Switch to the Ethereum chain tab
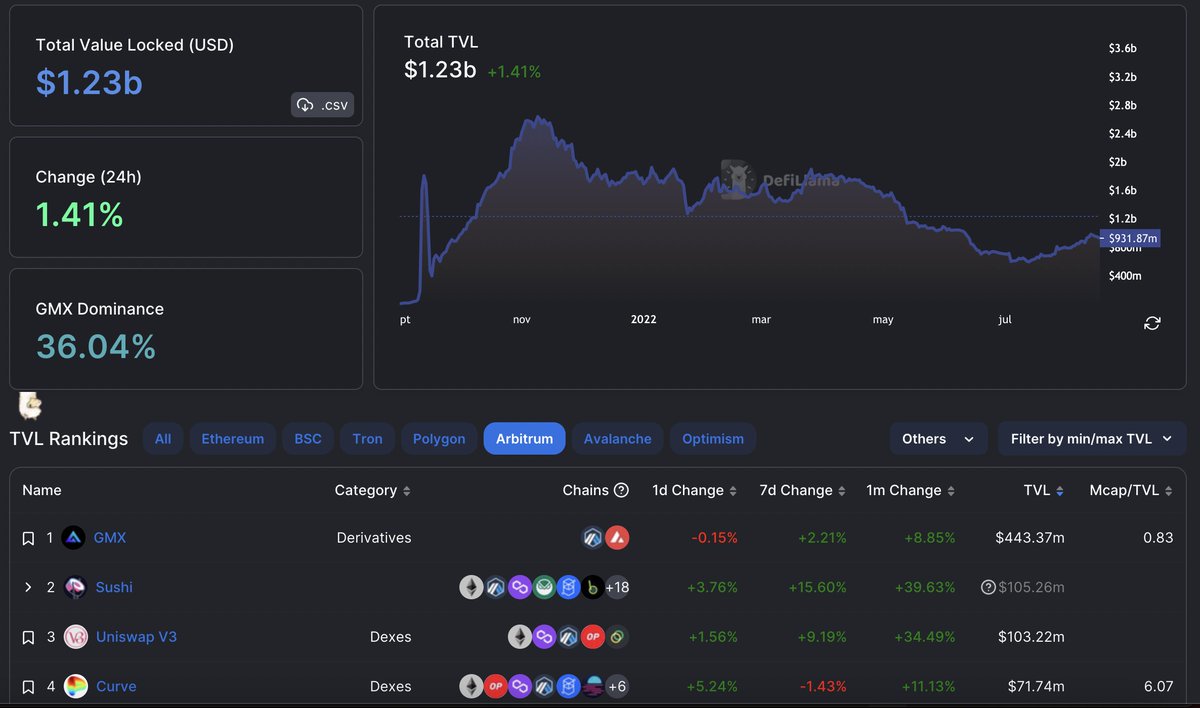Viewport: 1200px width, 708px height. coord(232,438)
